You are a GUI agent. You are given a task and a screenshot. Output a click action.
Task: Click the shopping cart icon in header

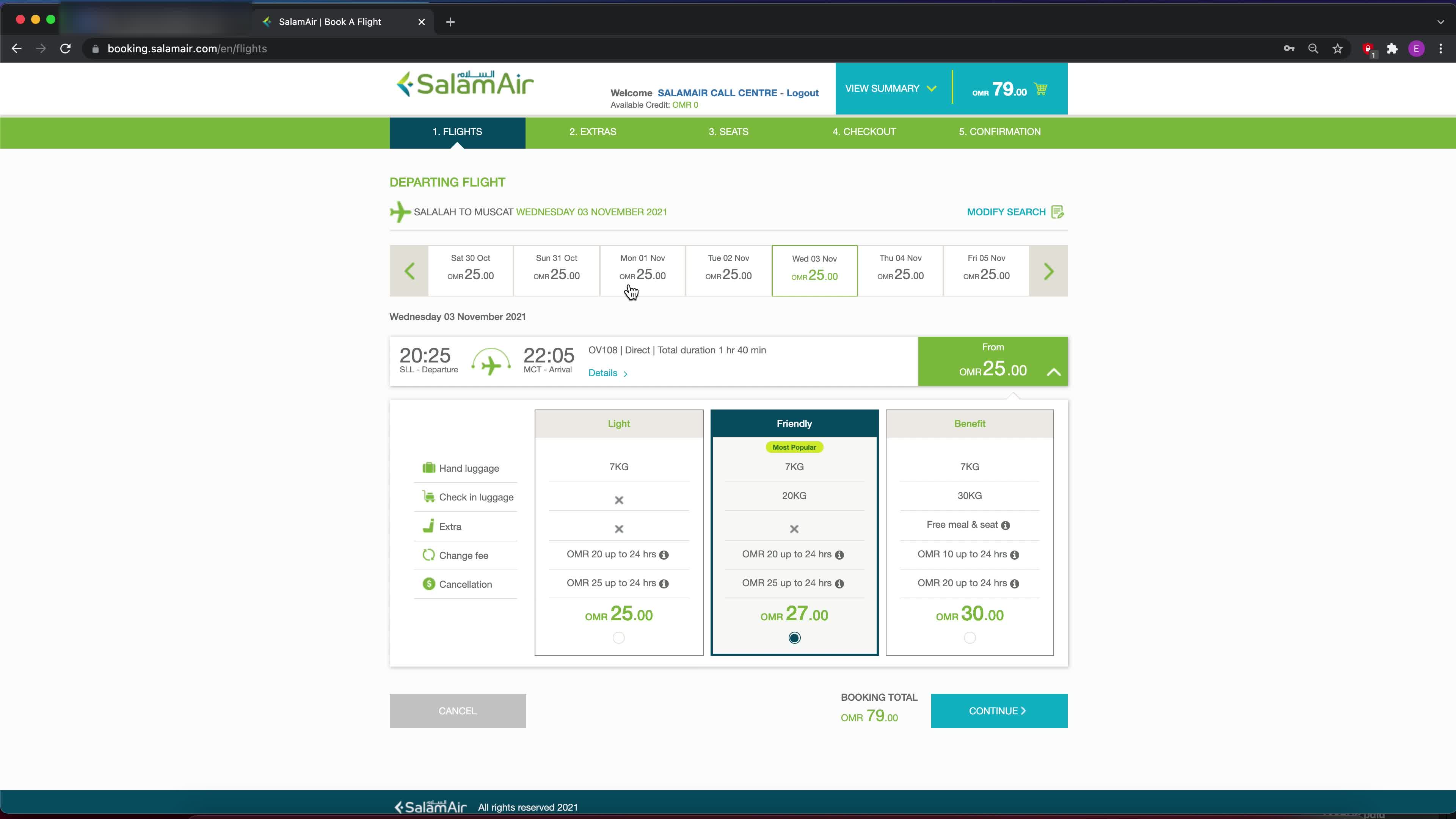[1040, 89]
